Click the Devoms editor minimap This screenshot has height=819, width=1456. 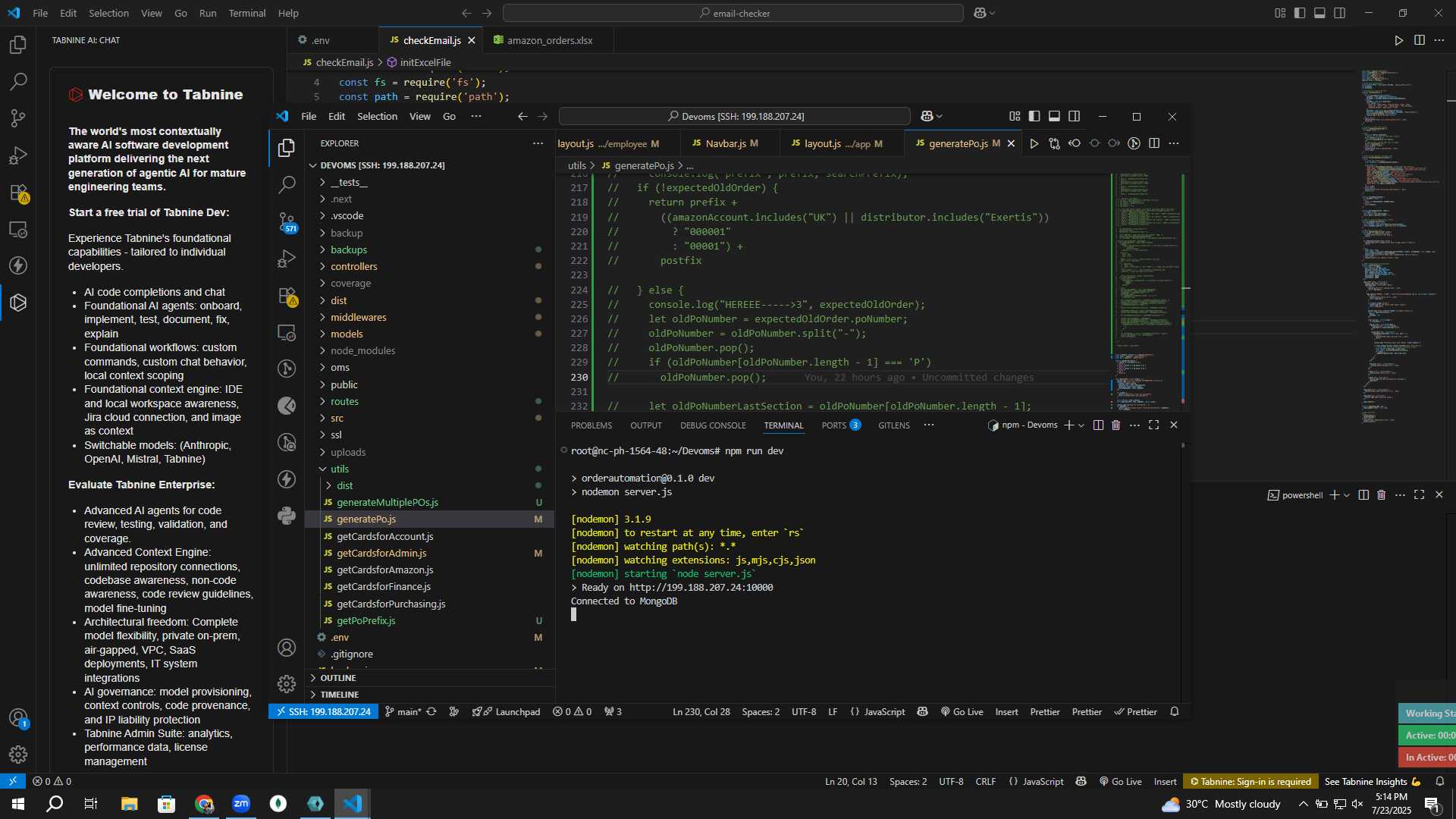[x=1146, y=291]
